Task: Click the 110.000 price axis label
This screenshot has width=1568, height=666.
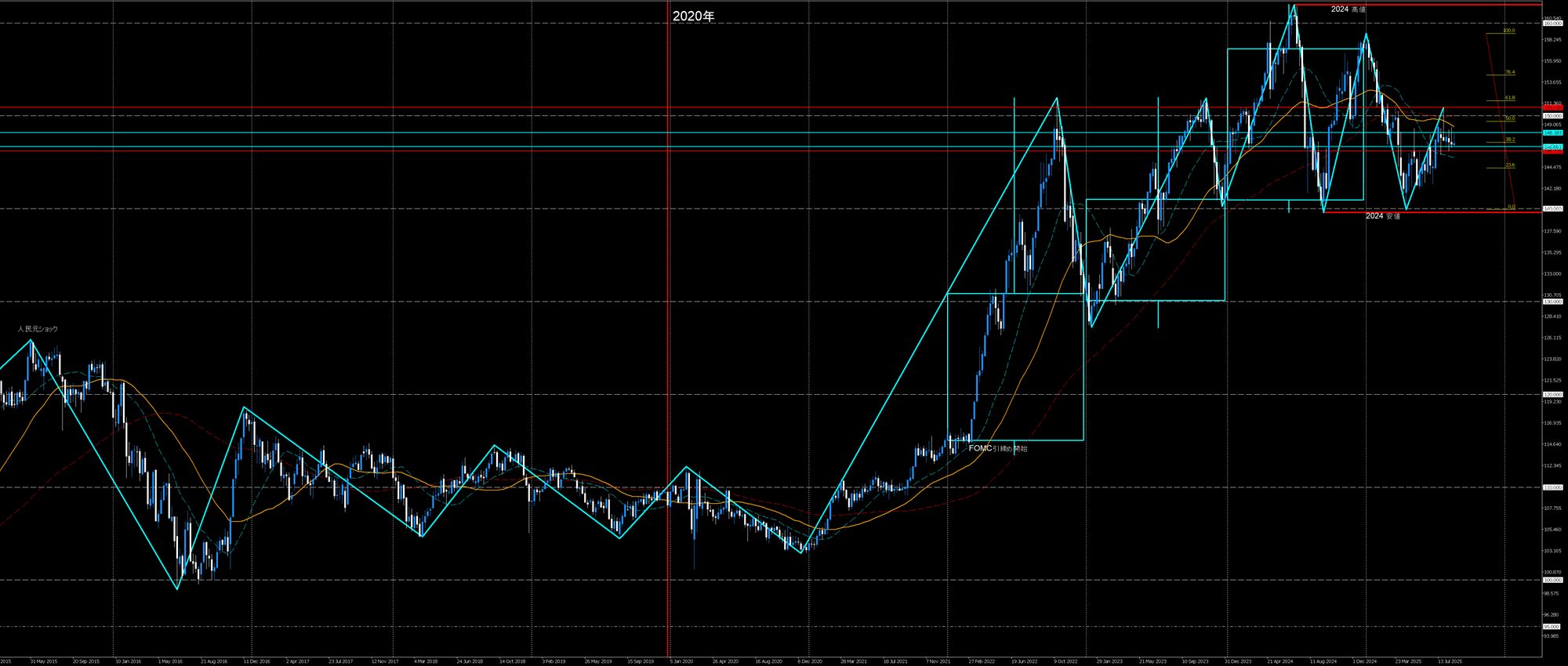Action: tap(1552, 487)
